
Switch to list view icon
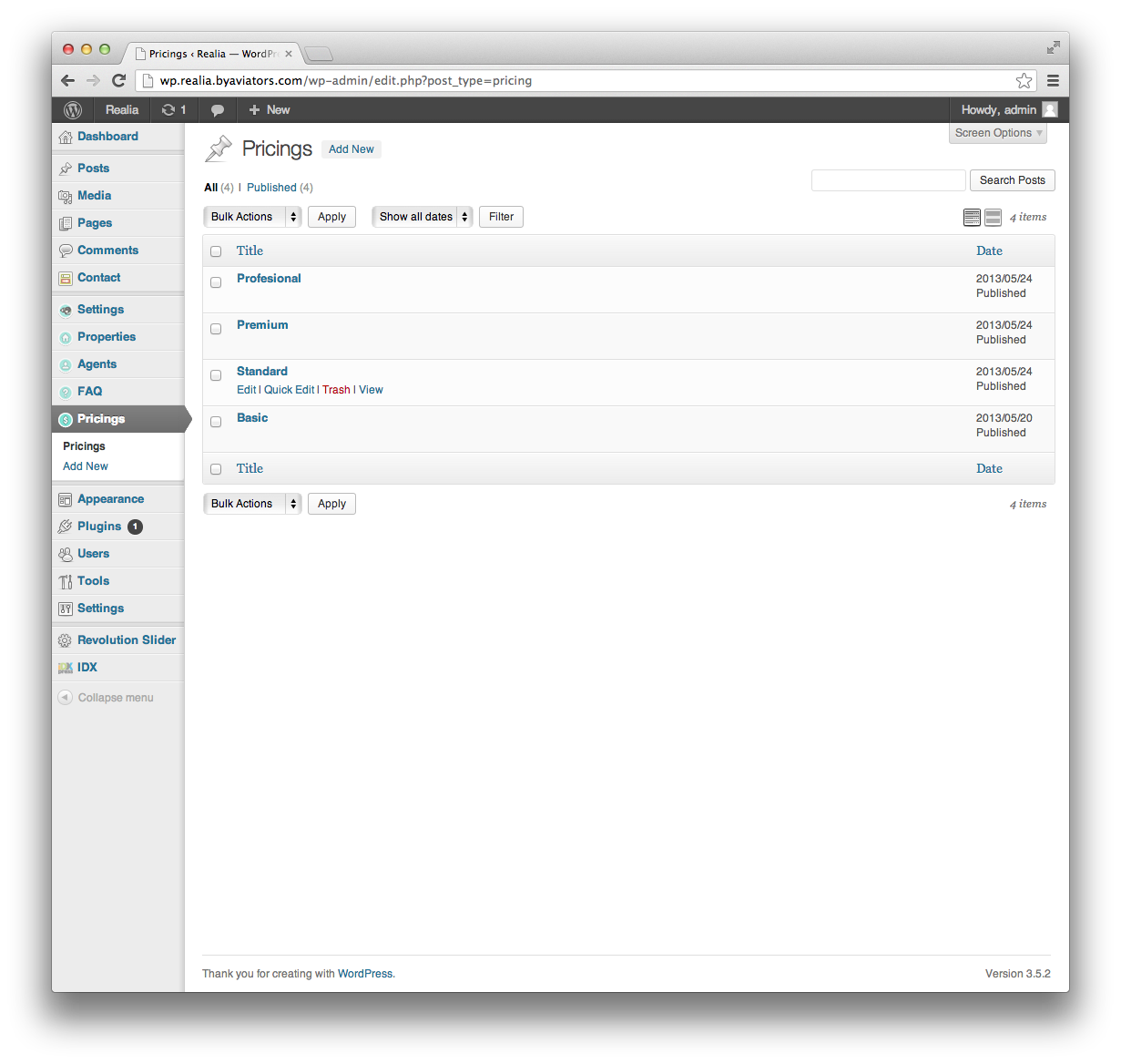click(972, 217)
